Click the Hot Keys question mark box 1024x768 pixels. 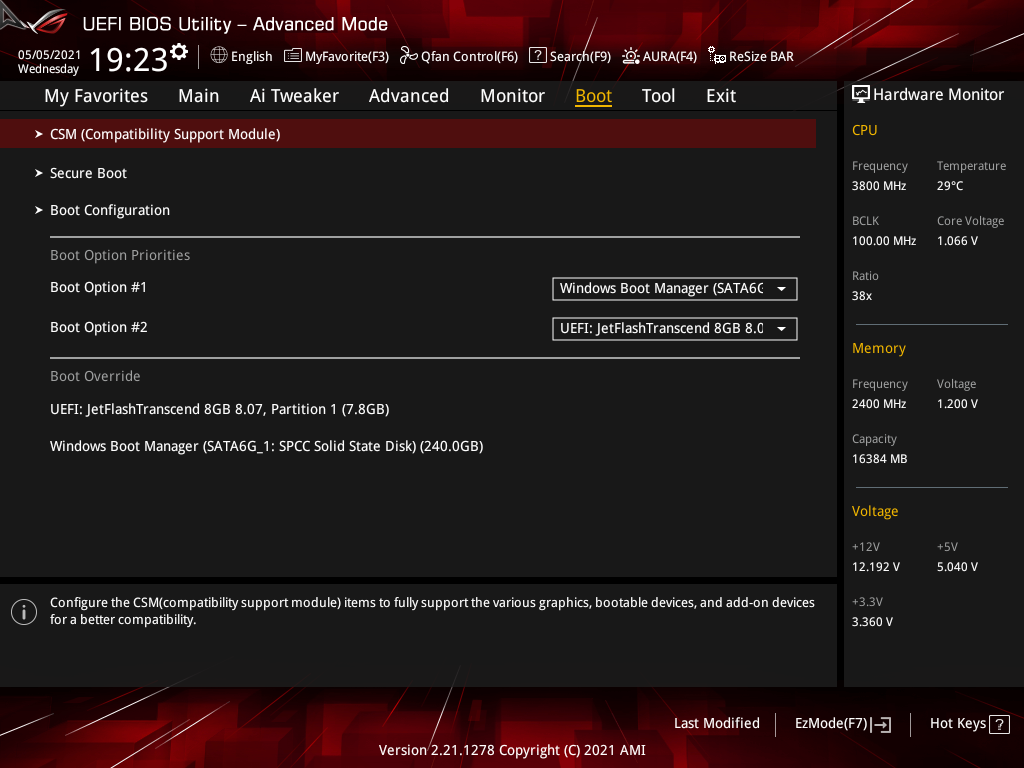point(999,724)
